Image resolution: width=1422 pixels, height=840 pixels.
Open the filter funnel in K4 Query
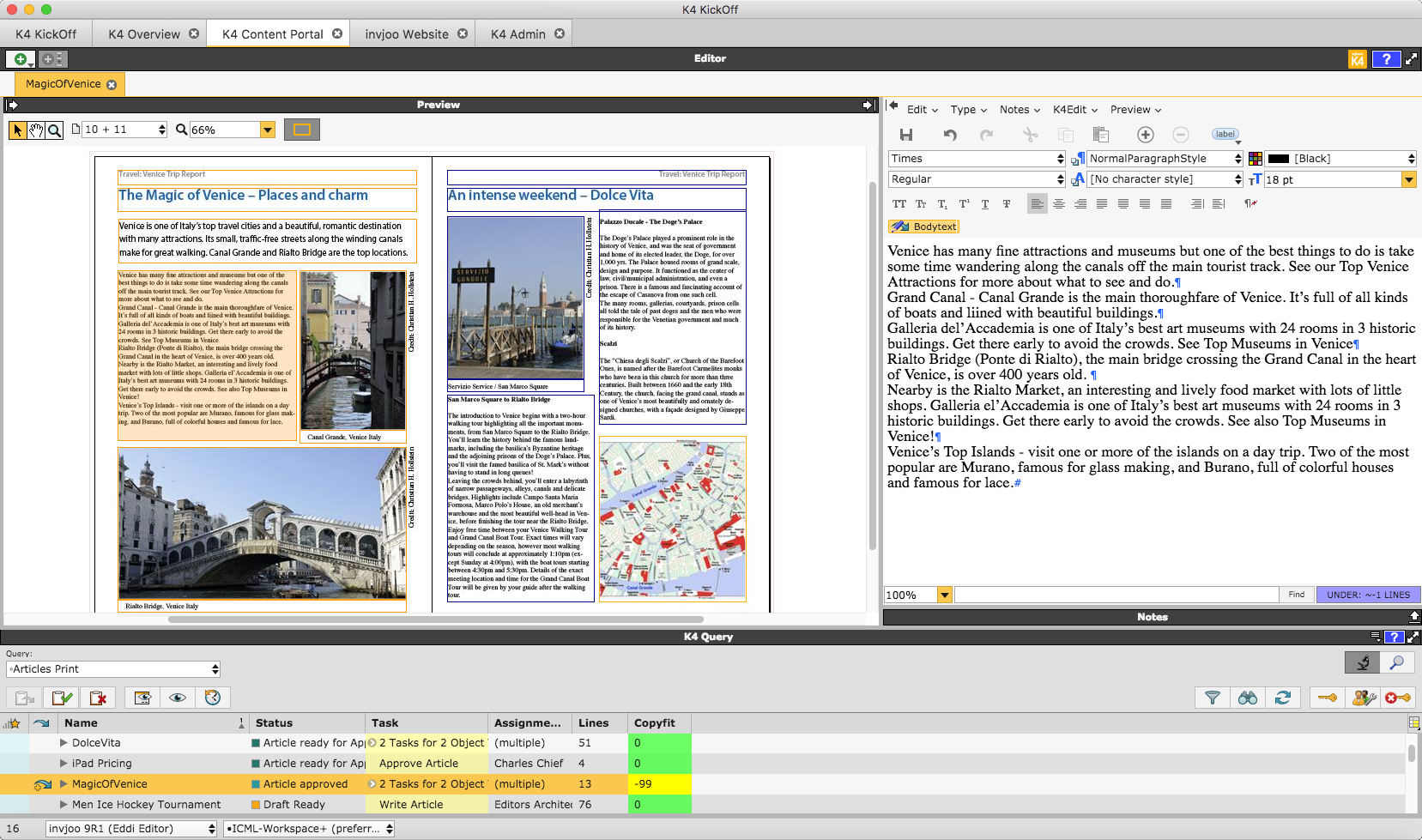[1212, 698]
